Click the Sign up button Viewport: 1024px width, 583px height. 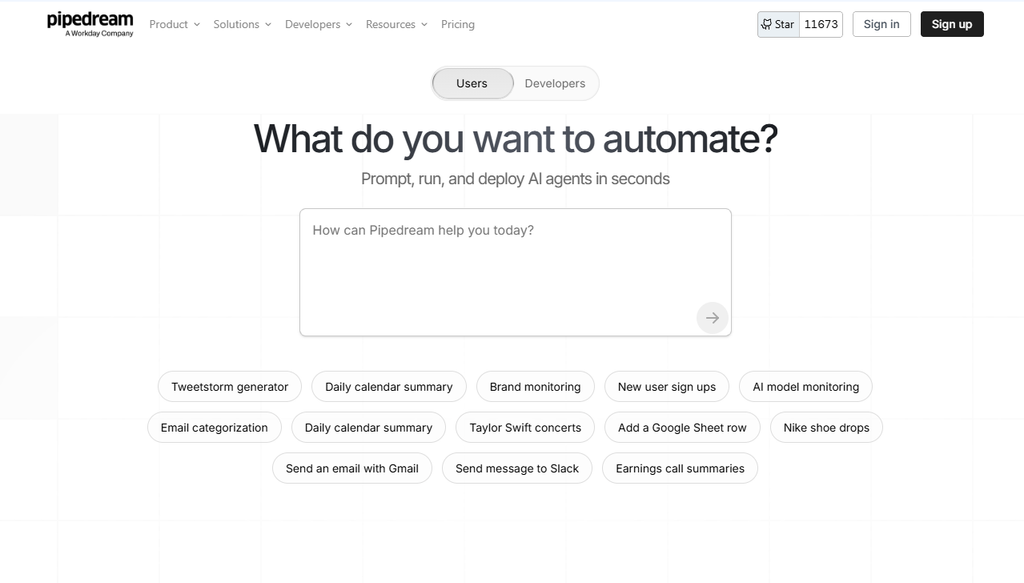click(x=952, y=24)
